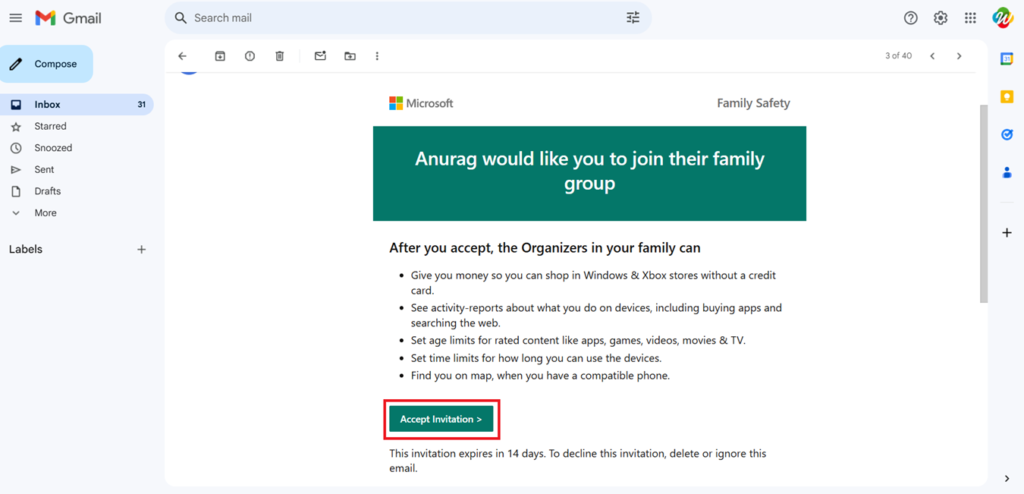This screenshot has width=1024, height=494.
Task: Open Google Keep side panel icon
Action: pyautogui.click(x=1007, y=97)
